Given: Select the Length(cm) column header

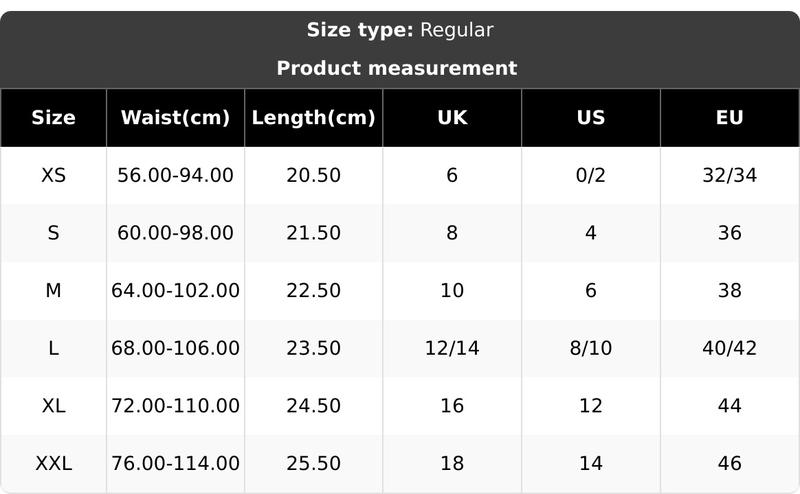Looking at the screenshot, I should pos(313,117).
